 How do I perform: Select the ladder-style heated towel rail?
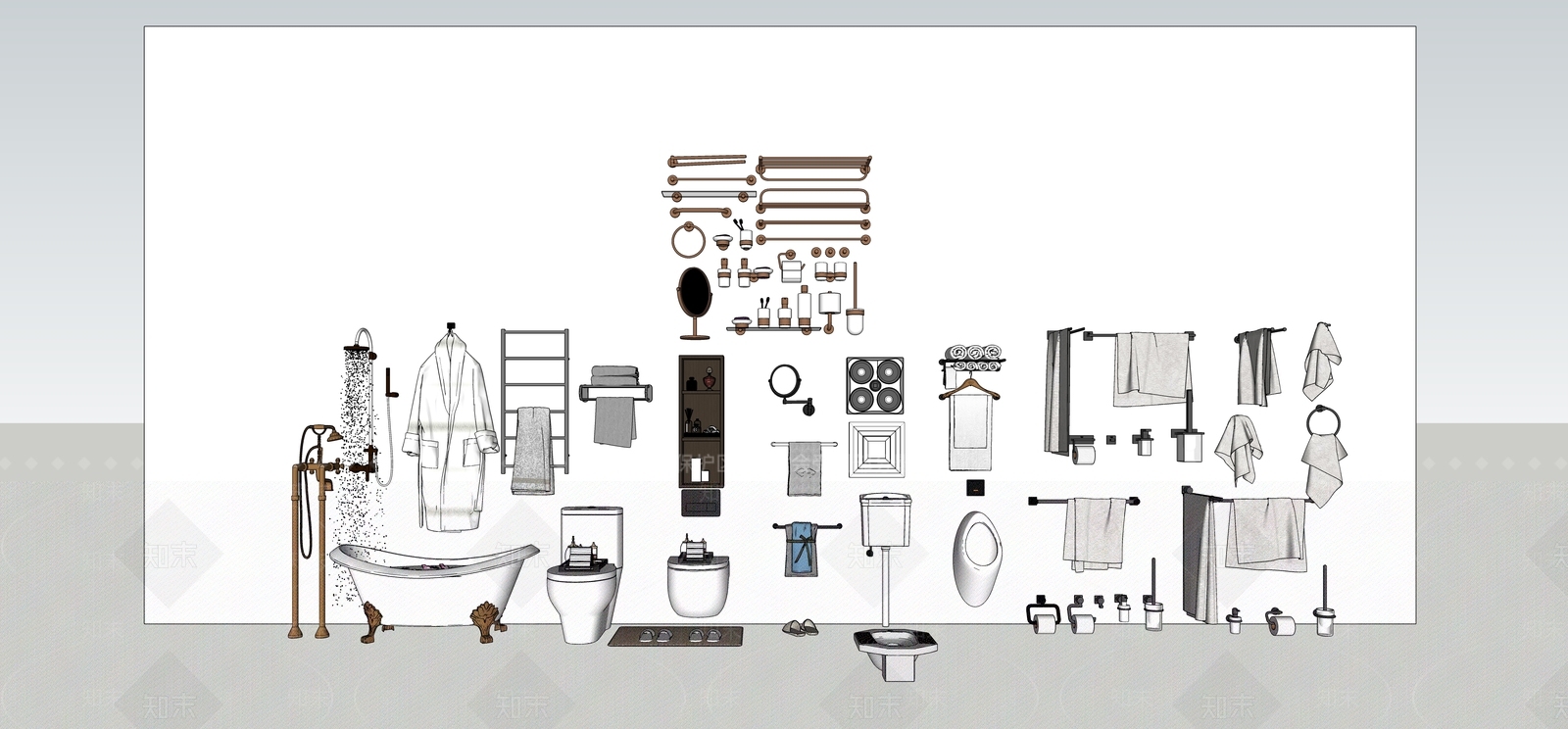[534, 412]
